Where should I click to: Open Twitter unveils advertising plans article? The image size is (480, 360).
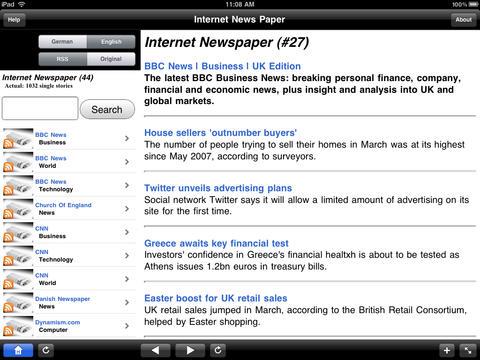click(218, 188)
